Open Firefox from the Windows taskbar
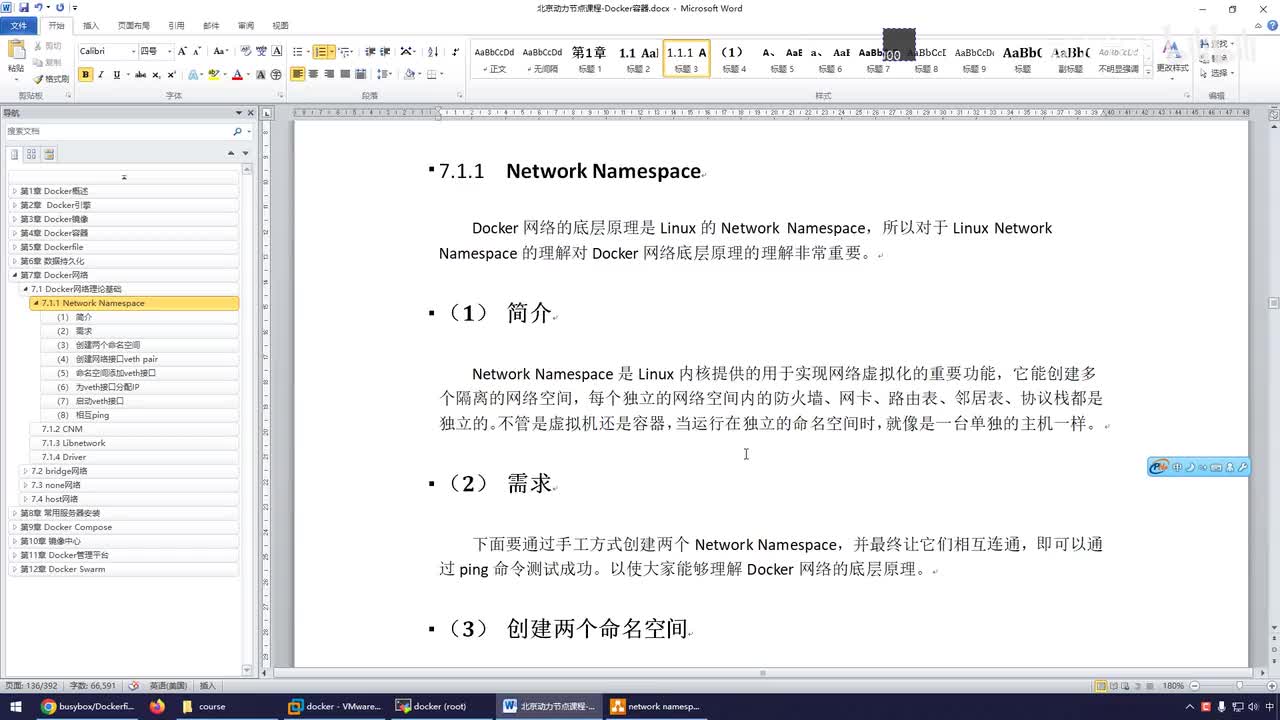This screenshot has height=720, width=1280. [157, 706]
